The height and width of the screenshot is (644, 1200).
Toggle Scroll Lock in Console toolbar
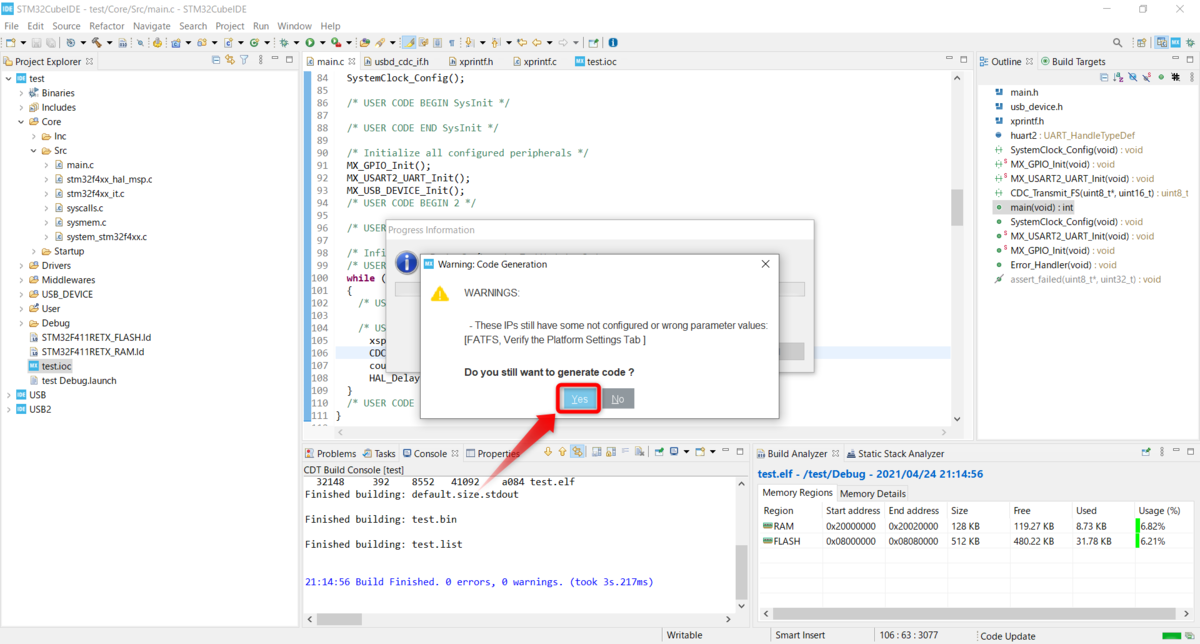pos(611,453)
